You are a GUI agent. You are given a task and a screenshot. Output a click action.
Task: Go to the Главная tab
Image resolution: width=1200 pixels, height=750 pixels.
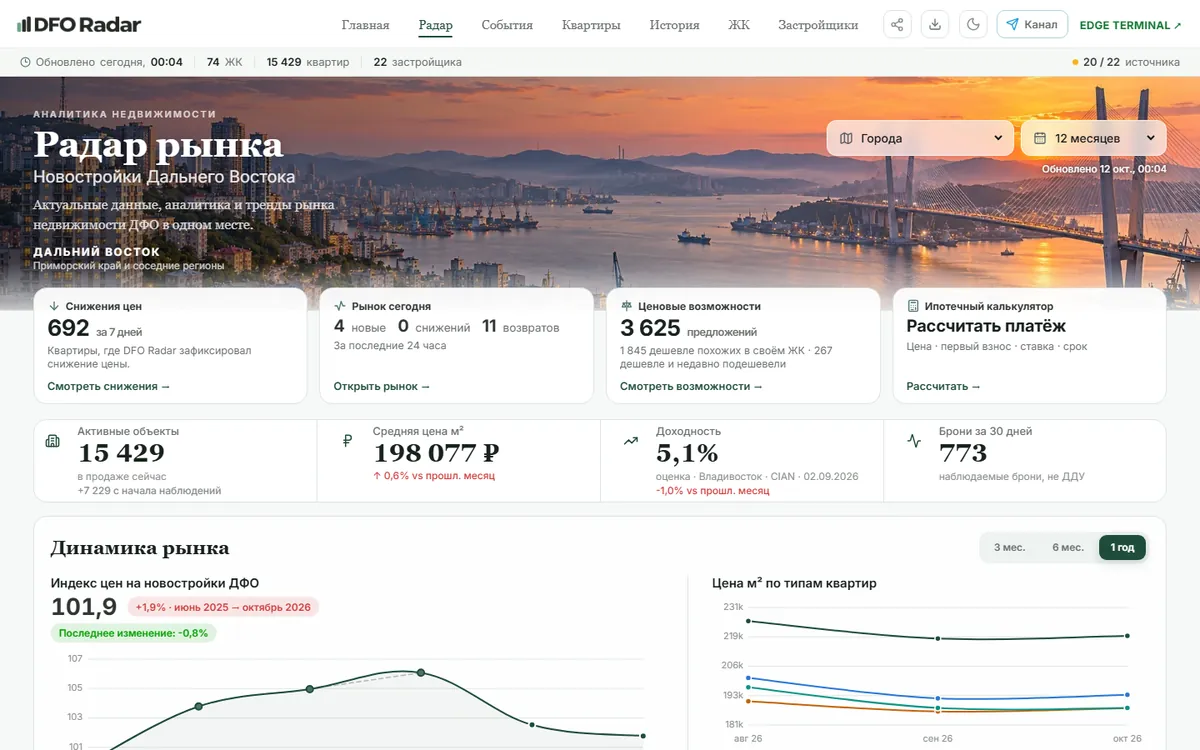[x=366, y=25]
